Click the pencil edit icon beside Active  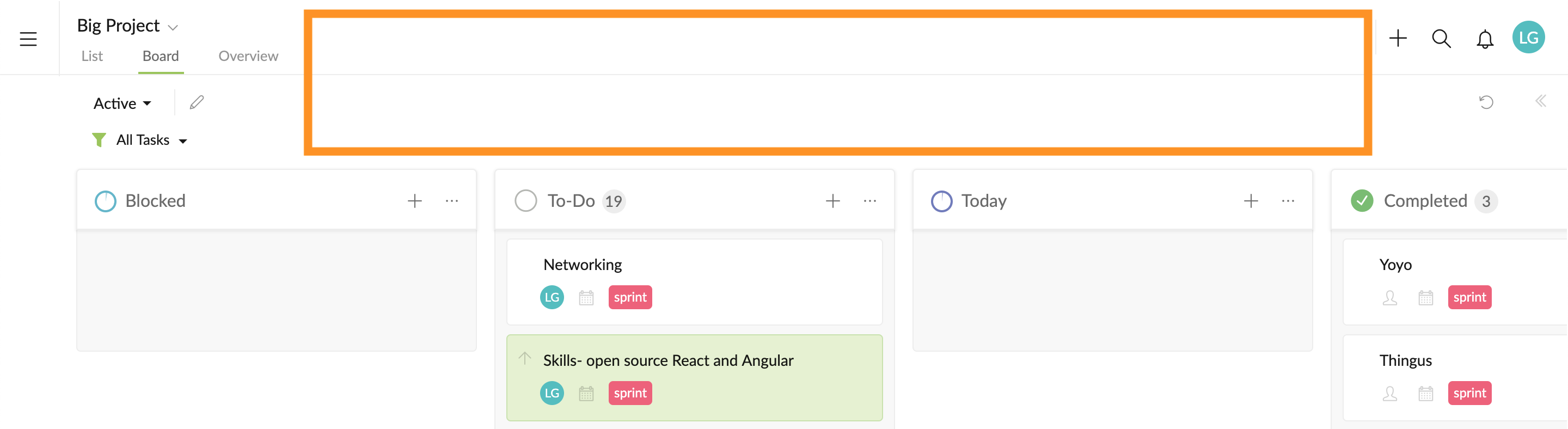click(x=197, y=102)
